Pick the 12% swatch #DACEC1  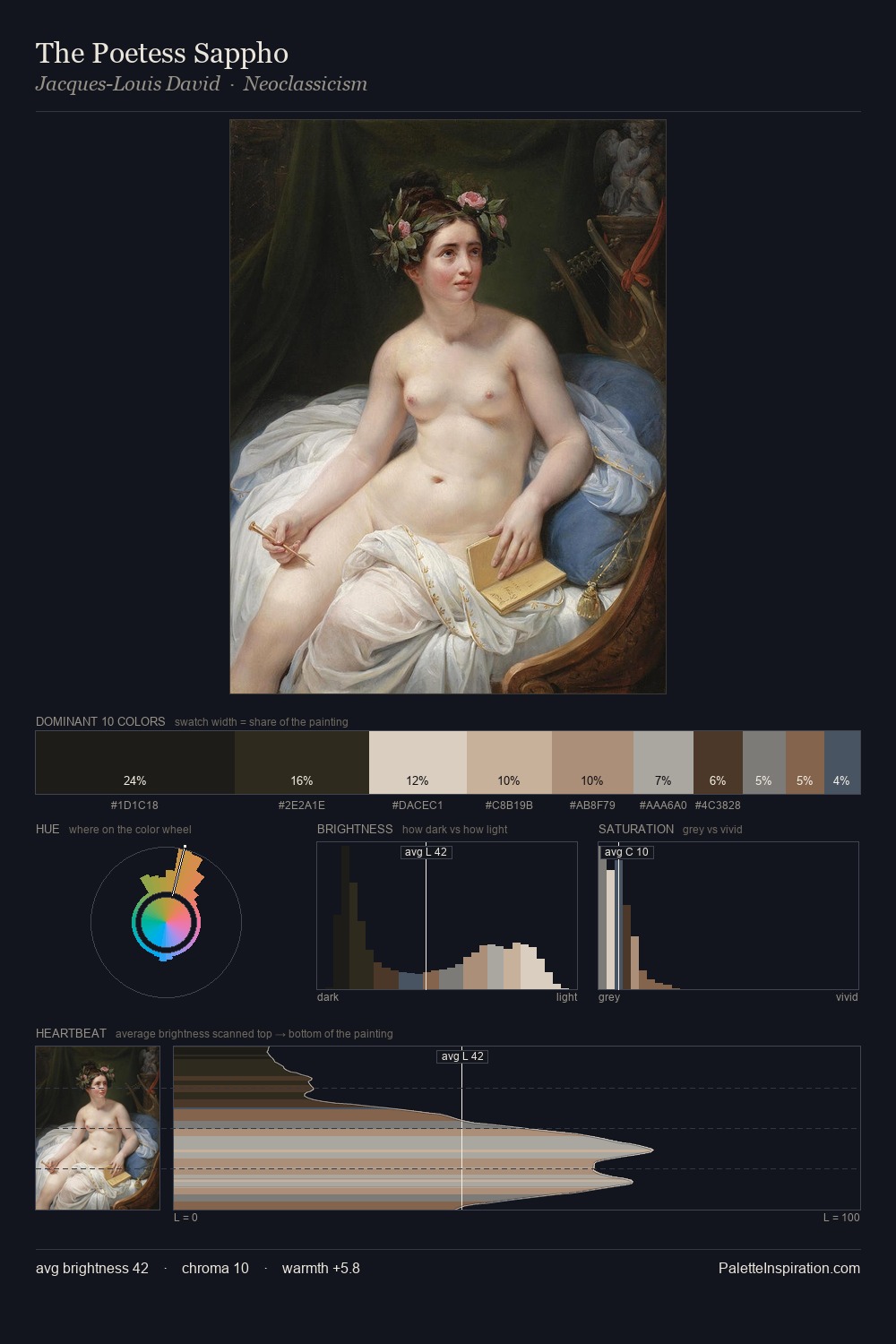tap(418, 762)
